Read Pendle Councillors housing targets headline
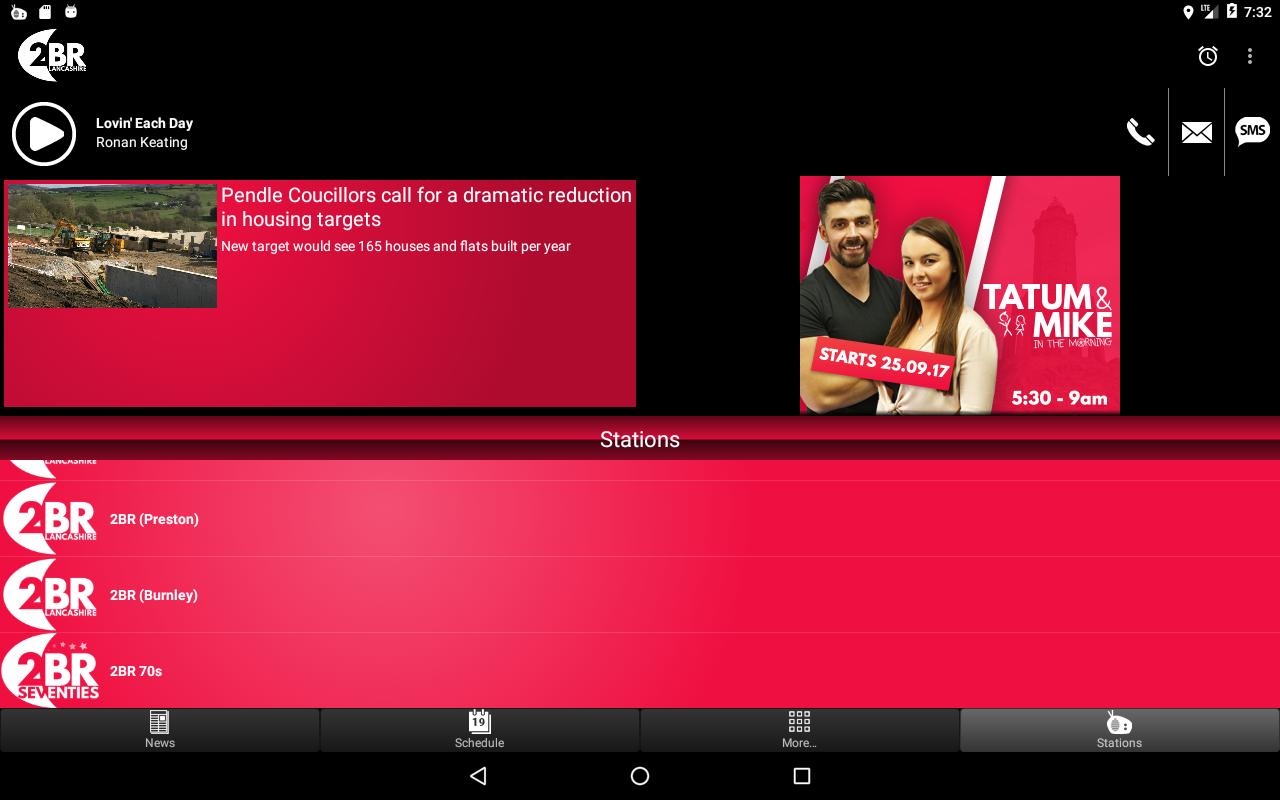This screenshot has height=800, width=1280. coord(426,207)
